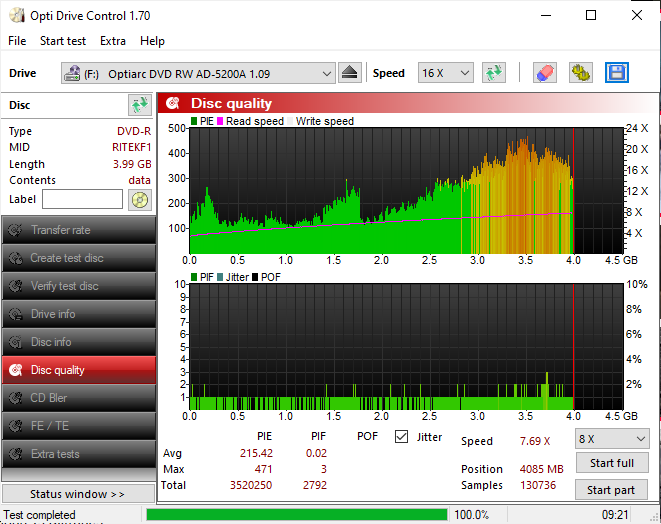Open the Help menu
The image size is (661, 524).
pos(152,41)
